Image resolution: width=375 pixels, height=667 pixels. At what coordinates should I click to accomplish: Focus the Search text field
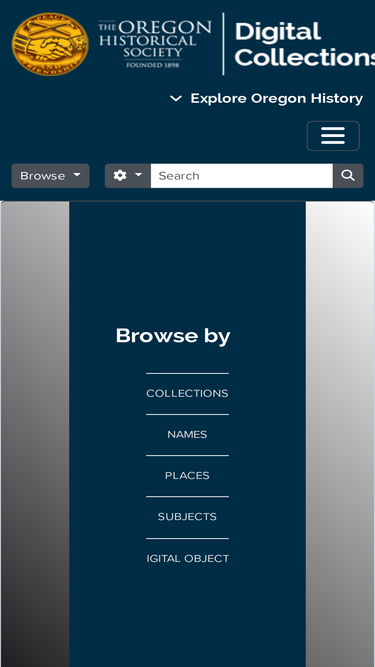[241, 176]
